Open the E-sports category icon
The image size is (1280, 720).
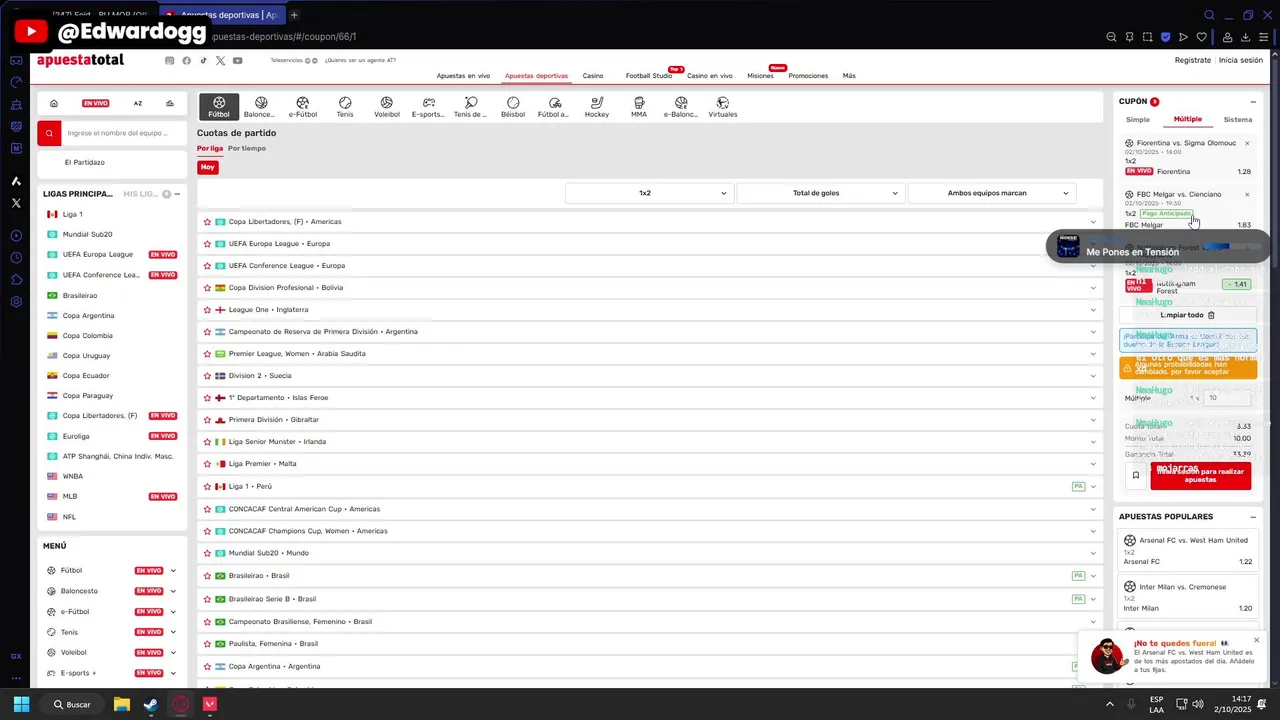pos(428,107)
